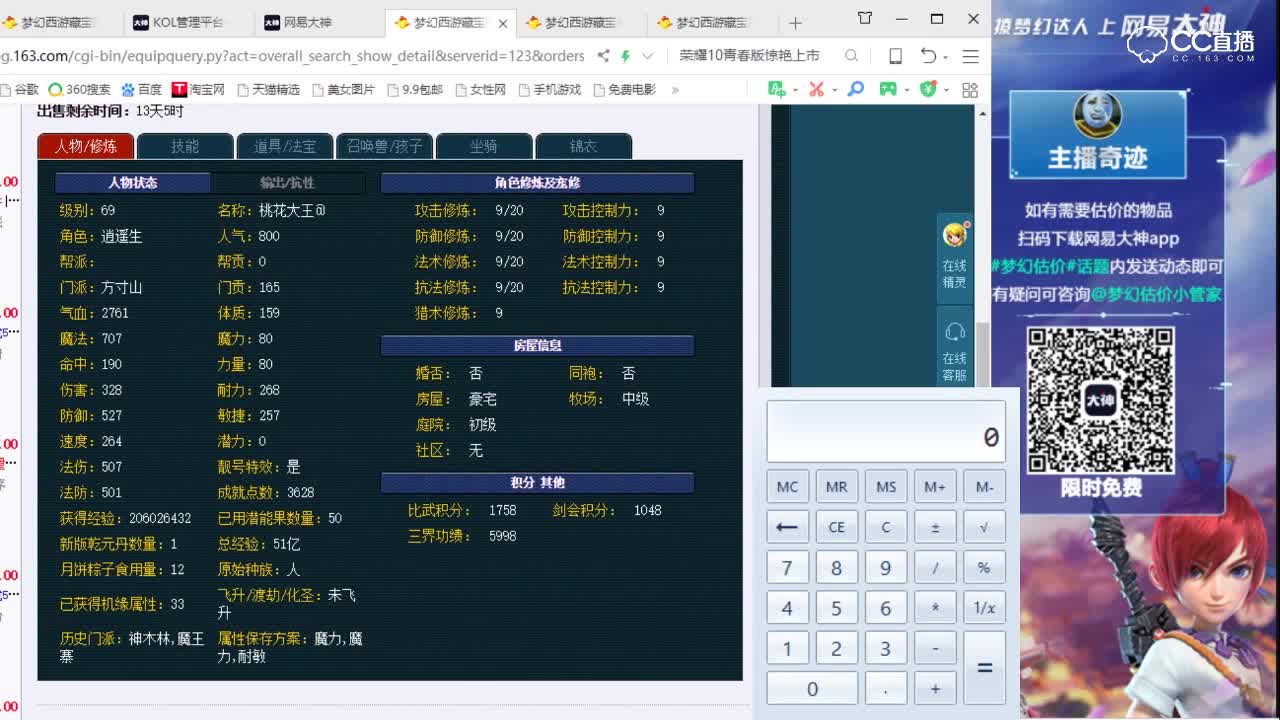Expand the address bar dropdown arrow
The width and height of the screenshot is (1280, 720).
point(647,56)
